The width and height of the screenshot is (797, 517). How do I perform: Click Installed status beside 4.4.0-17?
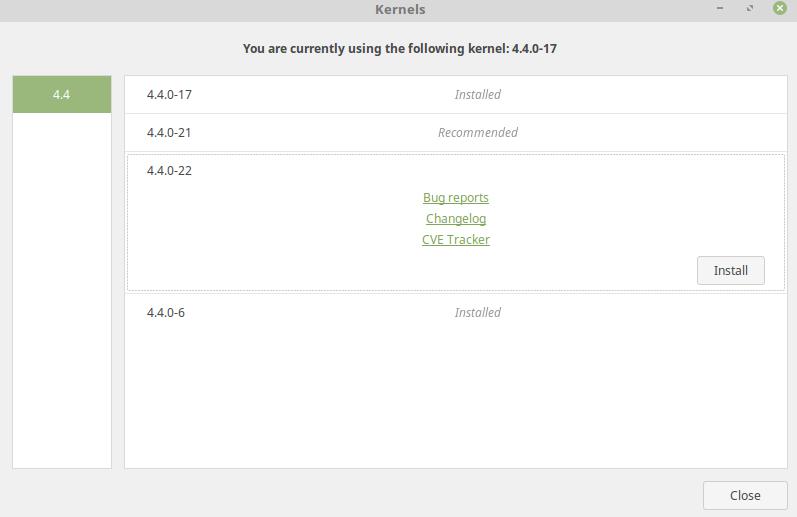(478, 95)
